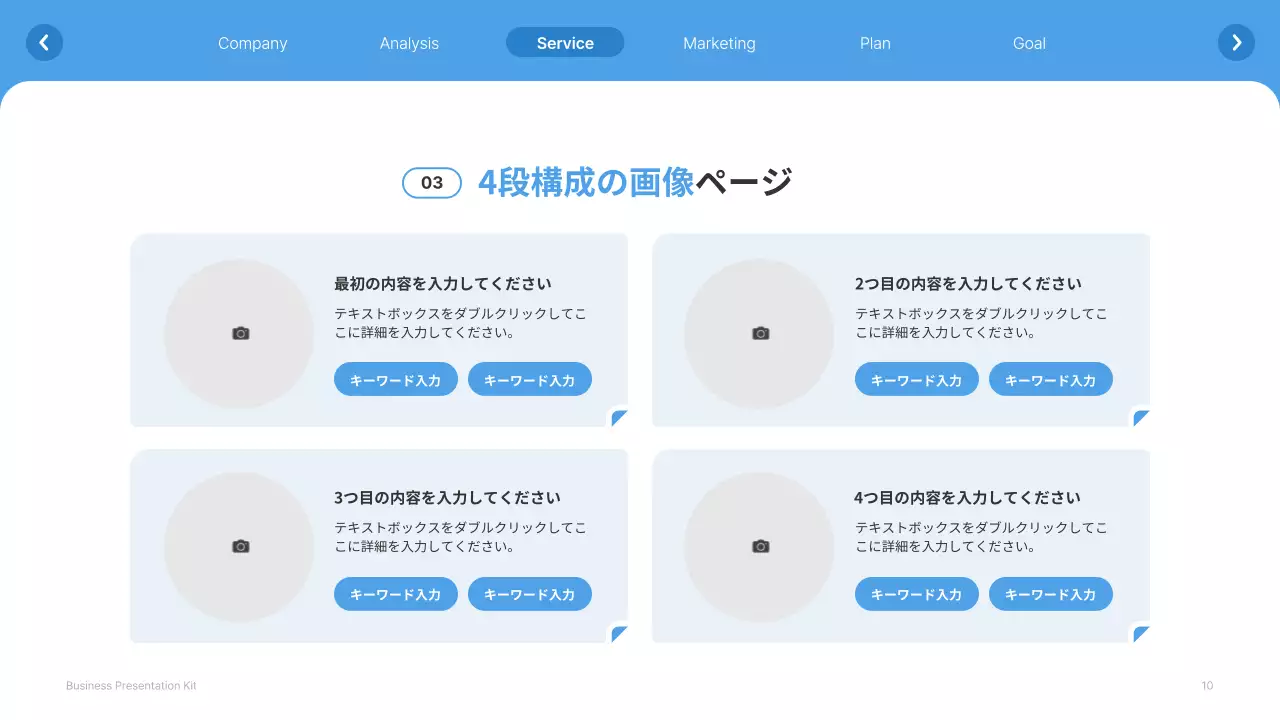
Task: Click the camera icon in the 2つ目 card
Action: click(x=760, y=333)
